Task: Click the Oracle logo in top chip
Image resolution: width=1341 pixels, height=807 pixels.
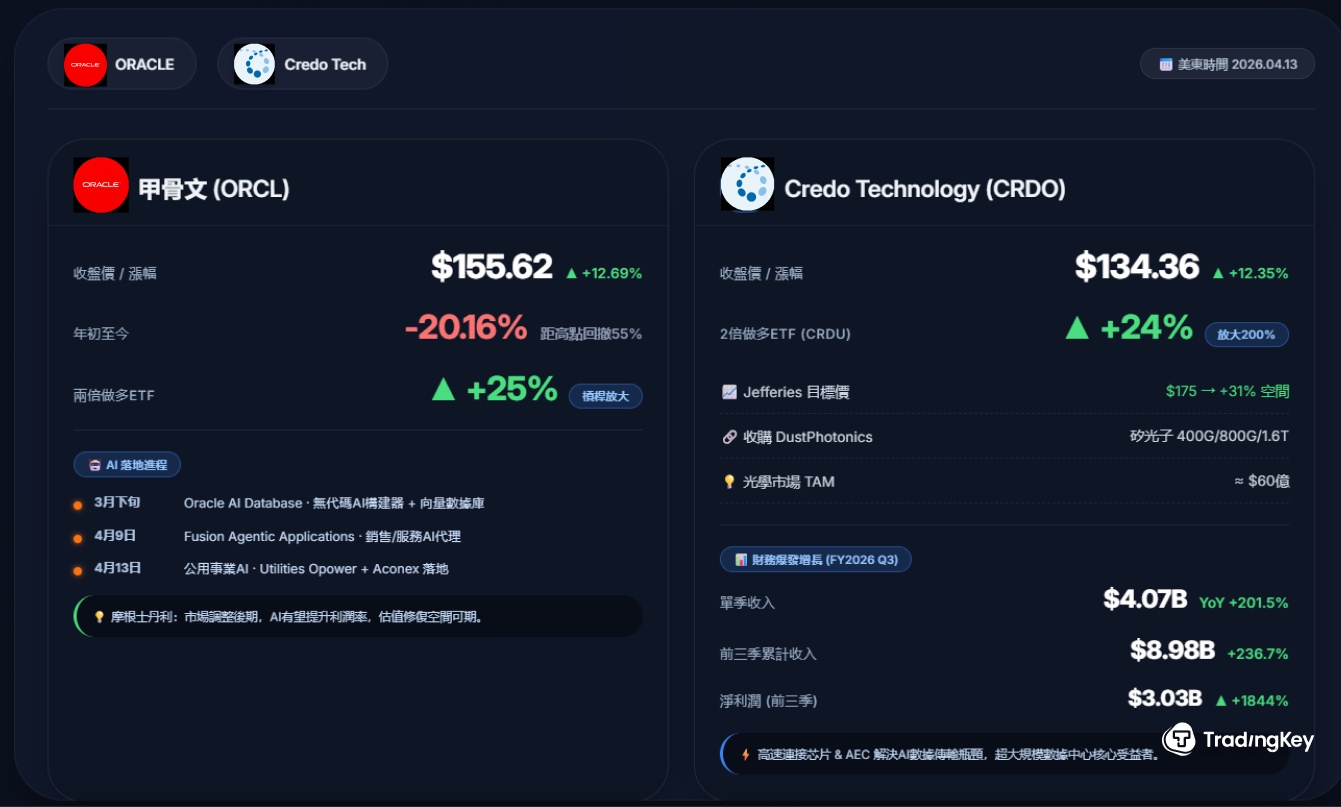Action: click(x=85, y=65)
